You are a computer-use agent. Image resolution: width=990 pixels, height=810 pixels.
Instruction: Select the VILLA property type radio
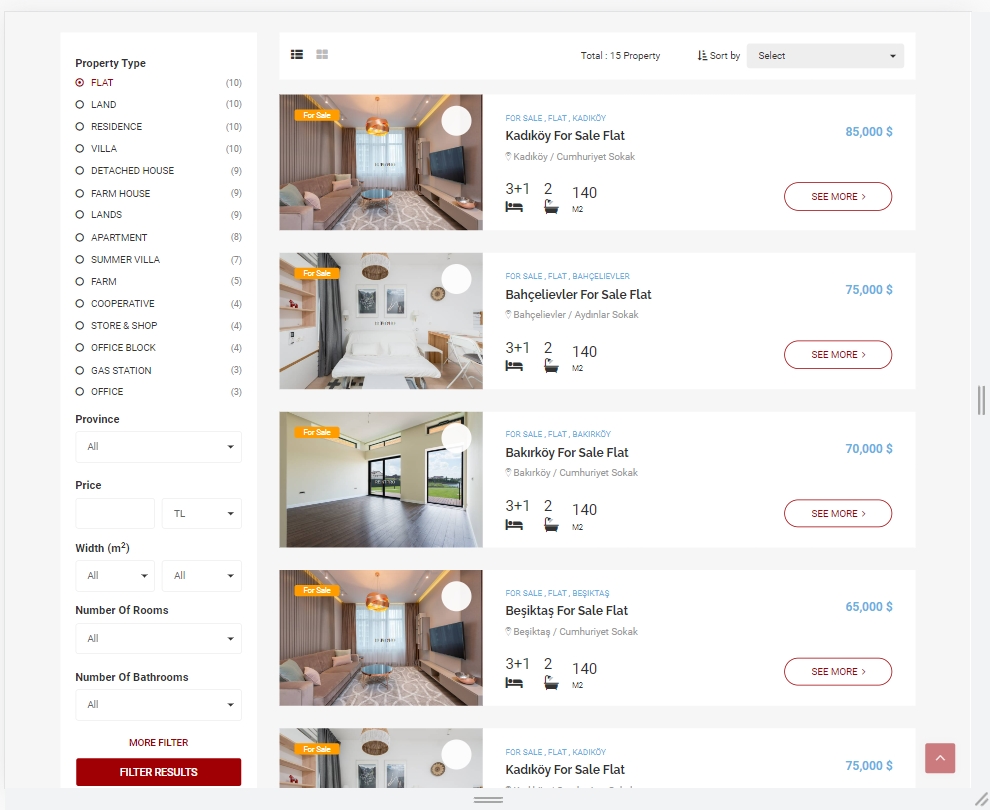80,148
